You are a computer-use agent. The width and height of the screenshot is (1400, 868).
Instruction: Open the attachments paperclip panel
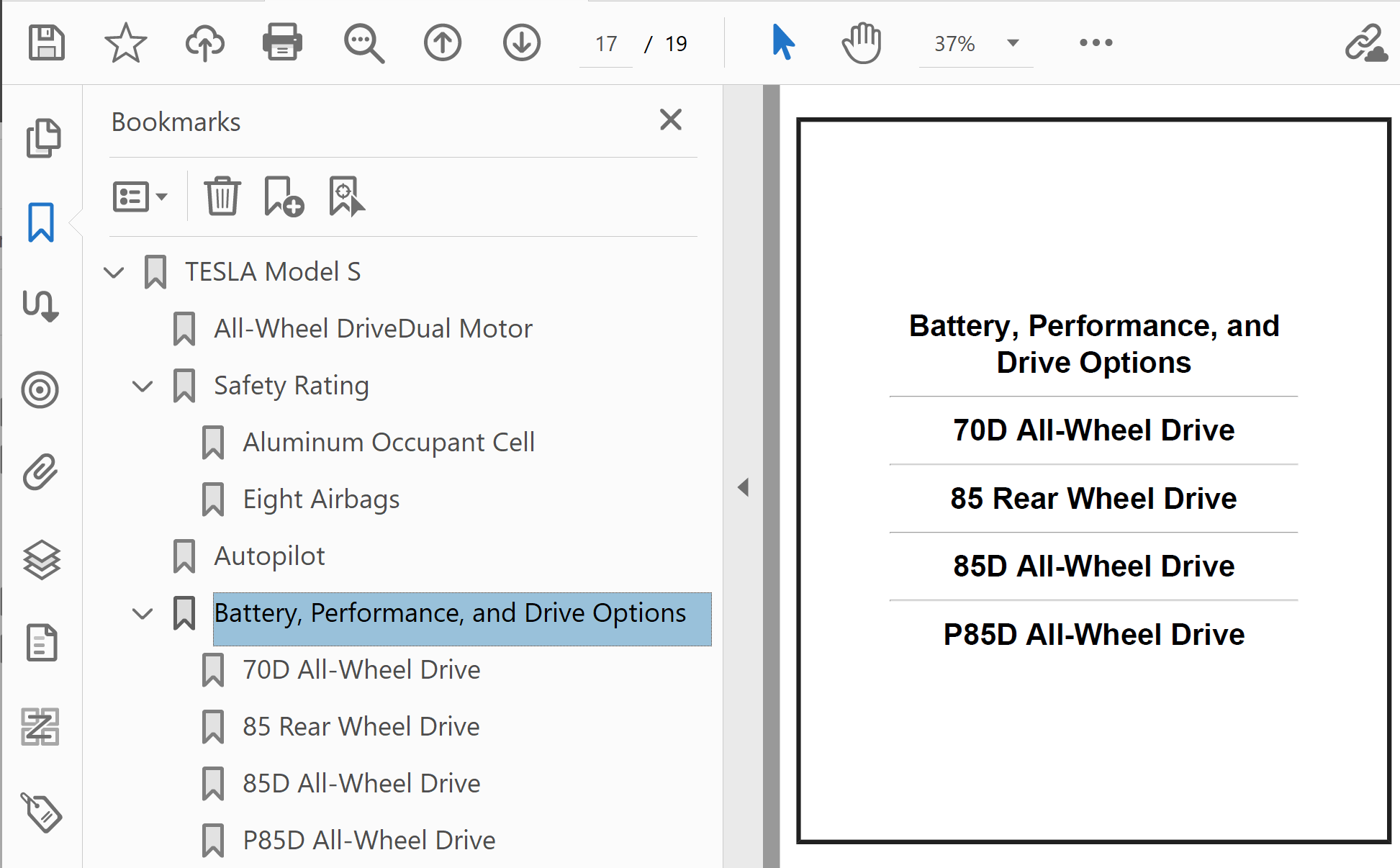[40, 472]
